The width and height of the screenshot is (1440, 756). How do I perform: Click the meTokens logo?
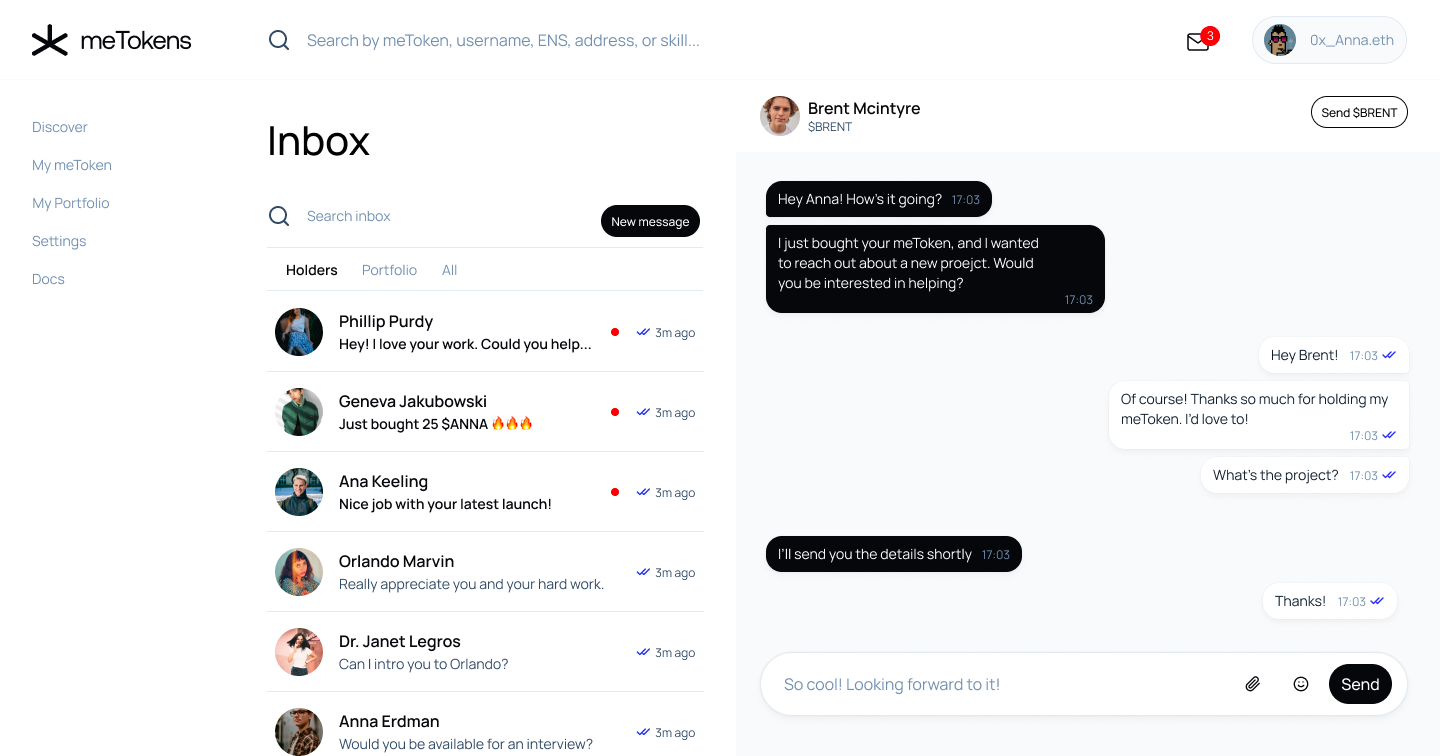(110, 40)
